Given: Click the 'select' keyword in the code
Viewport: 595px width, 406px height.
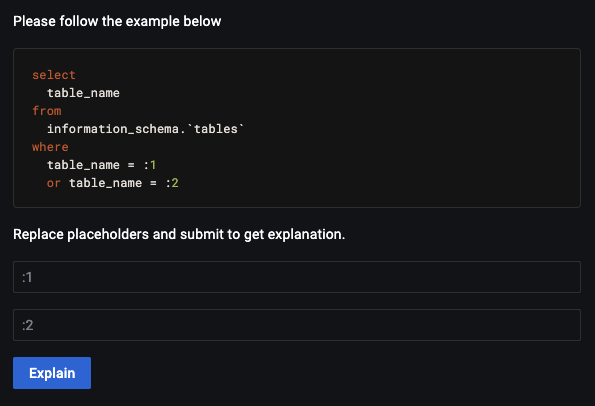Looking at the screenshot, I should pyautogui.click(x=54, y=75).
